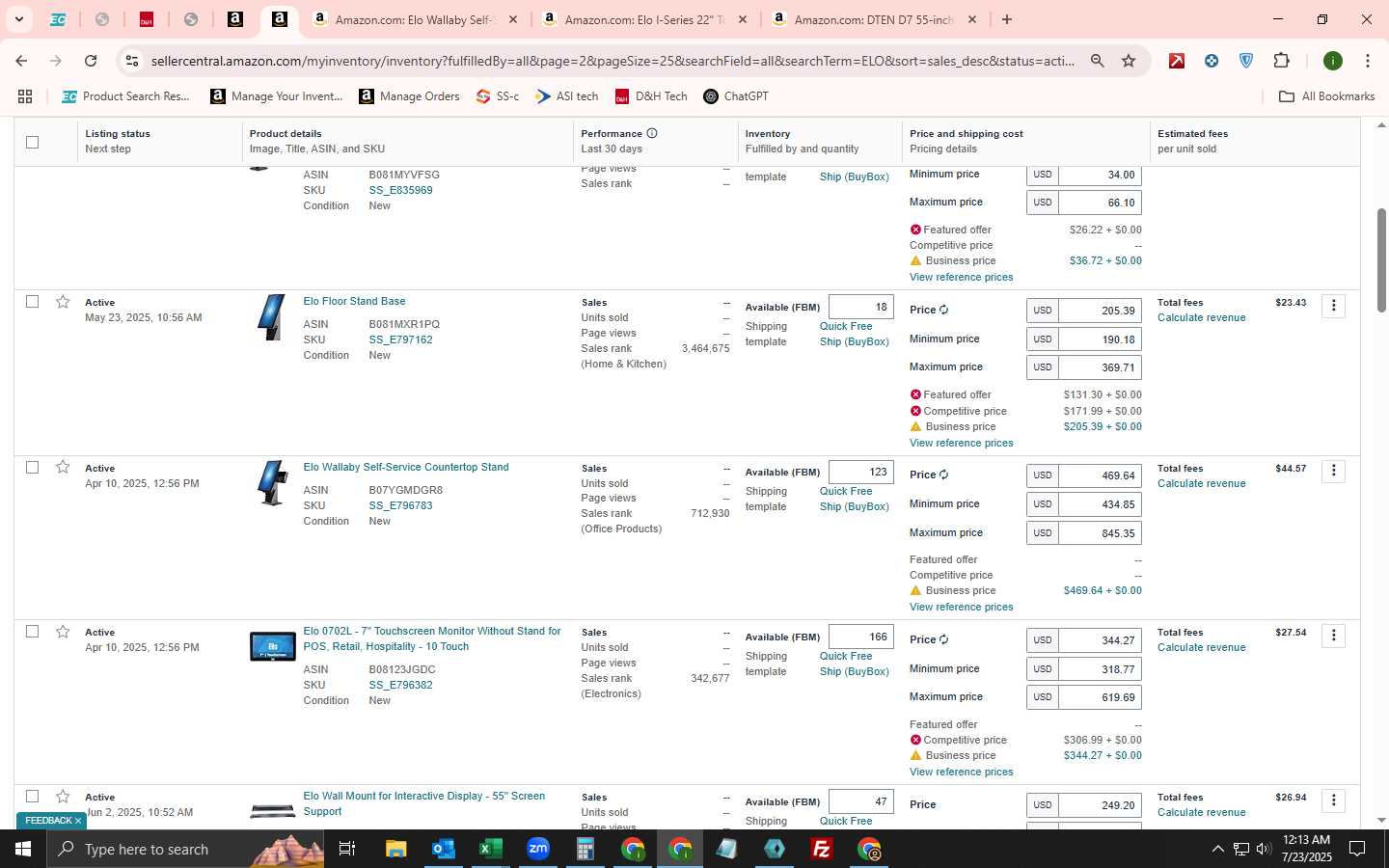This screenshot has width=1389, height=868.
Task: Open Calculator from taskbar
Action: 585,849
